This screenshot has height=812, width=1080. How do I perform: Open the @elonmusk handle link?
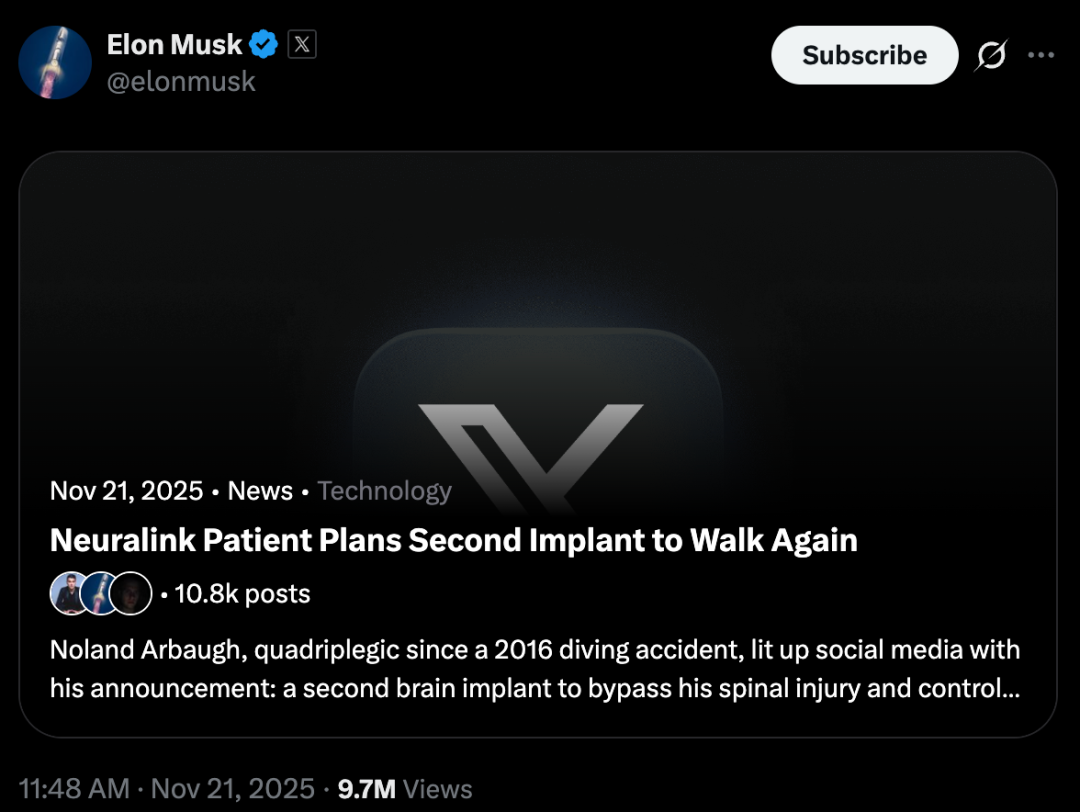[x=181, y=82]
